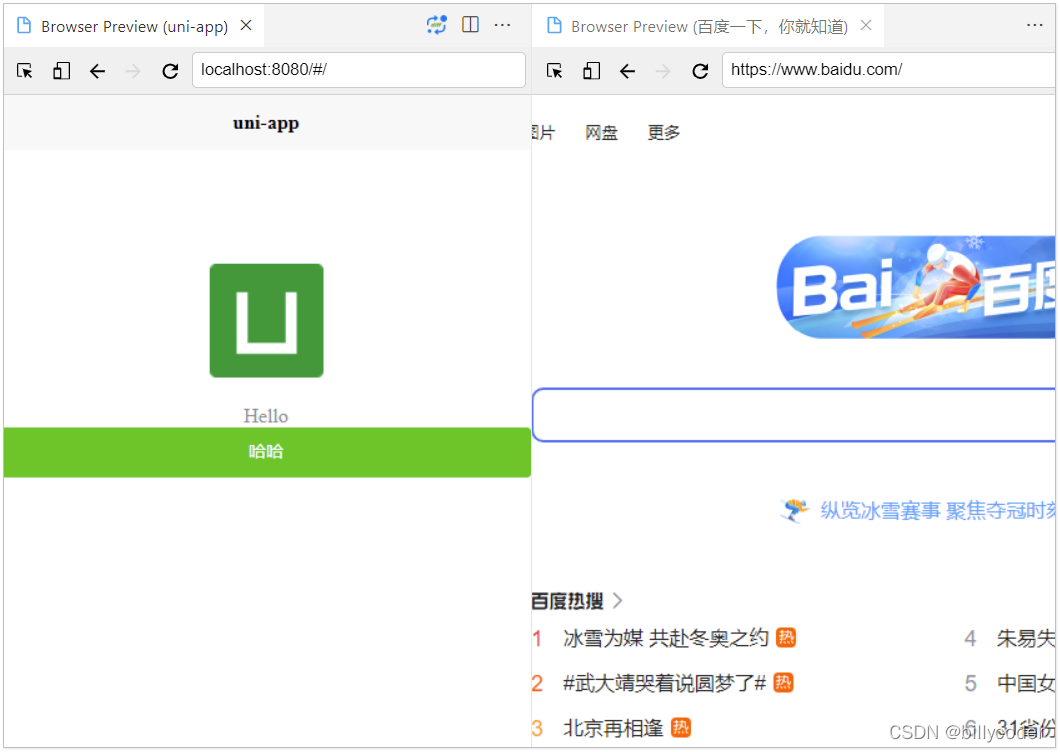Click the sync refresh icon in tab bar
1060x752 pixels.
[x=437, y=25]
